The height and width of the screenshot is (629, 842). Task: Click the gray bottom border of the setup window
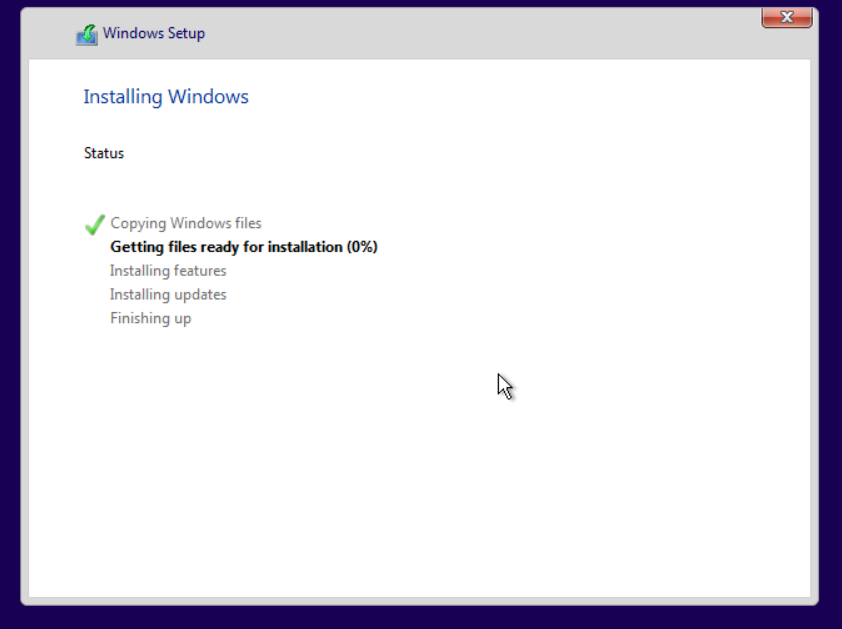(420, 601)
